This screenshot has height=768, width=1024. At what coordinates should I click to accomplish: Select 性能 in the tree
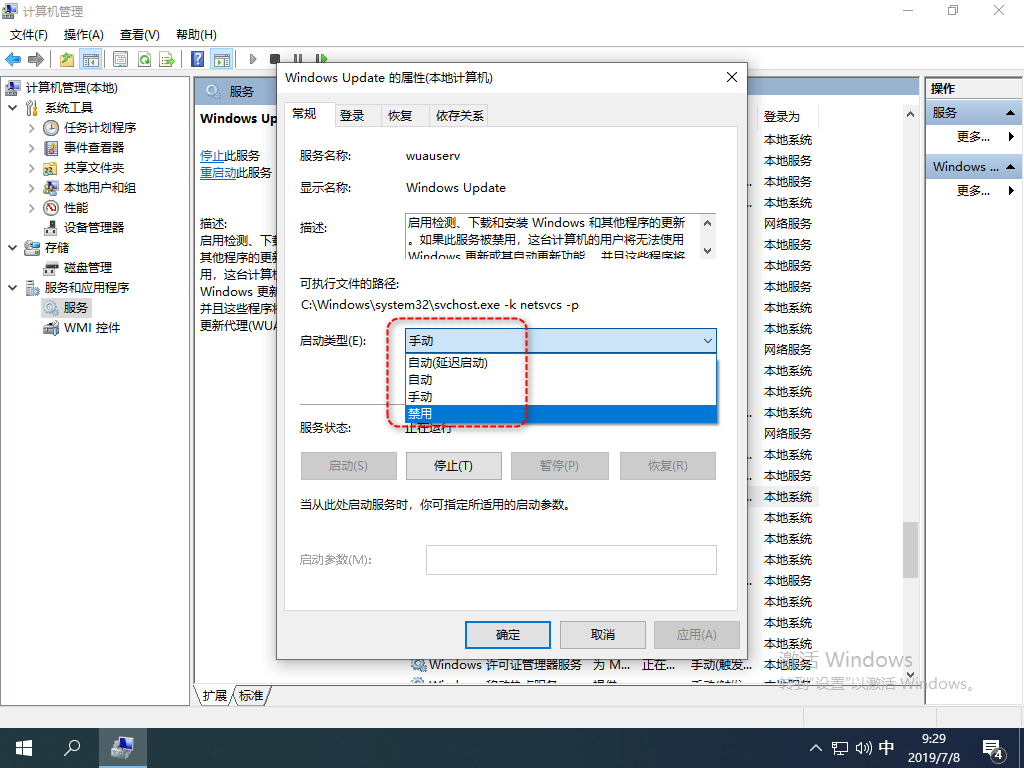[x=76, y=208]
